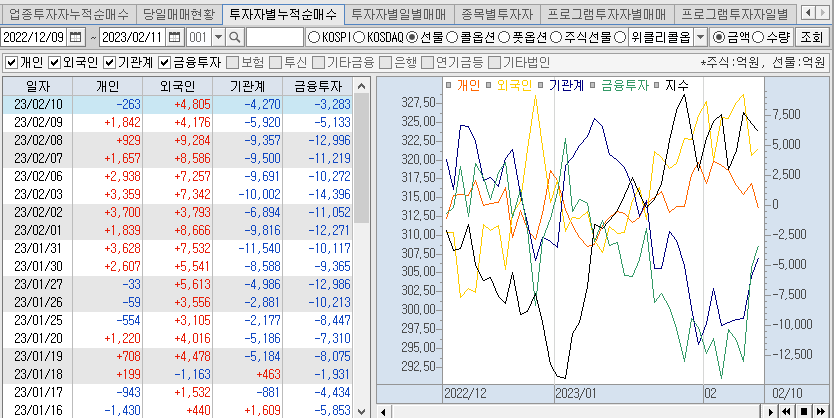Toggle the 개인 checkbox
This screenshot has height=418, width=834.
click(11, 63)
